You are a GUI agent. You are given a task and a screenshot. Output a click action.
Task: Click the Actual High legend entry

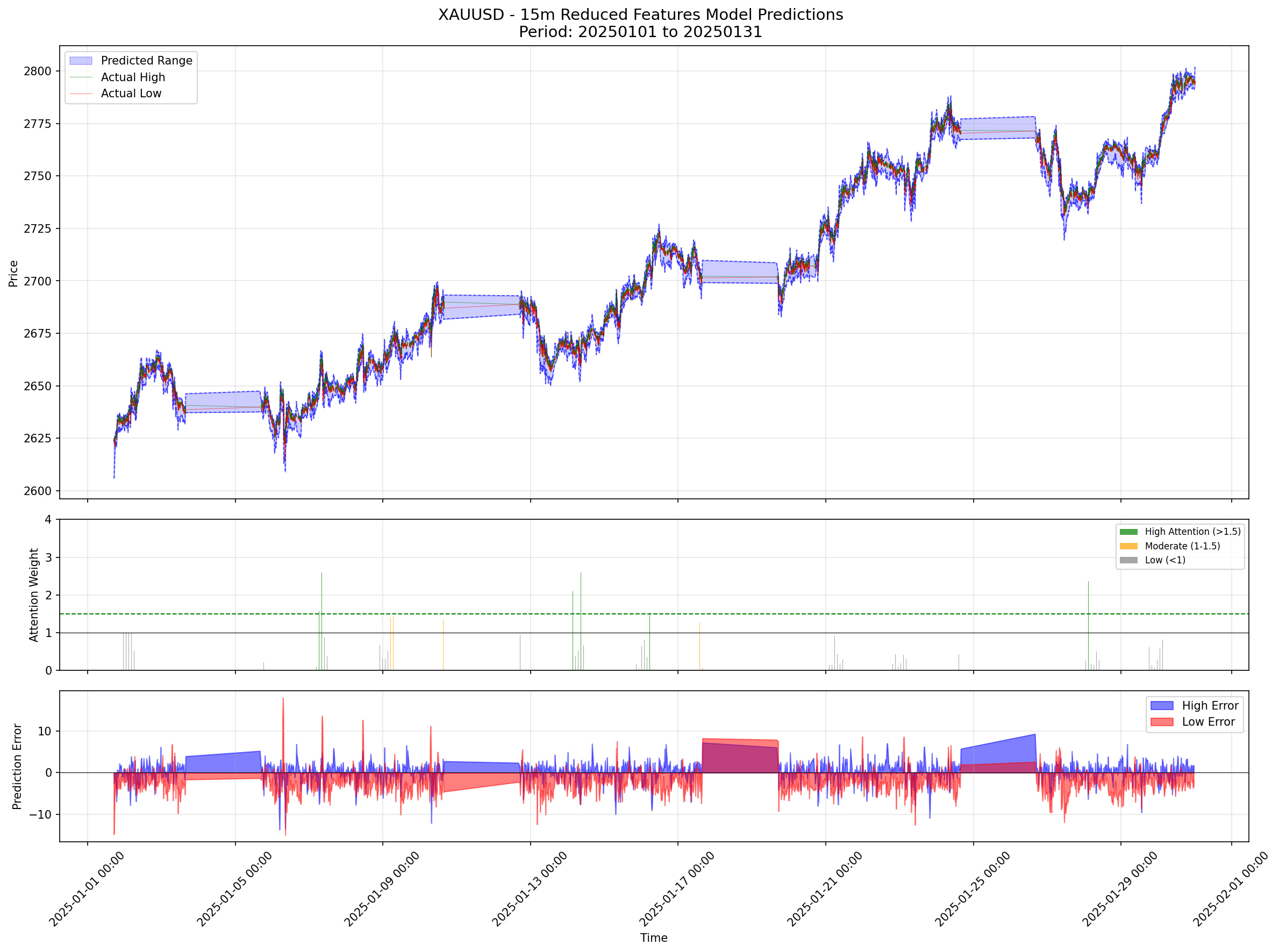pyautogui.click(x=133, y=77)
